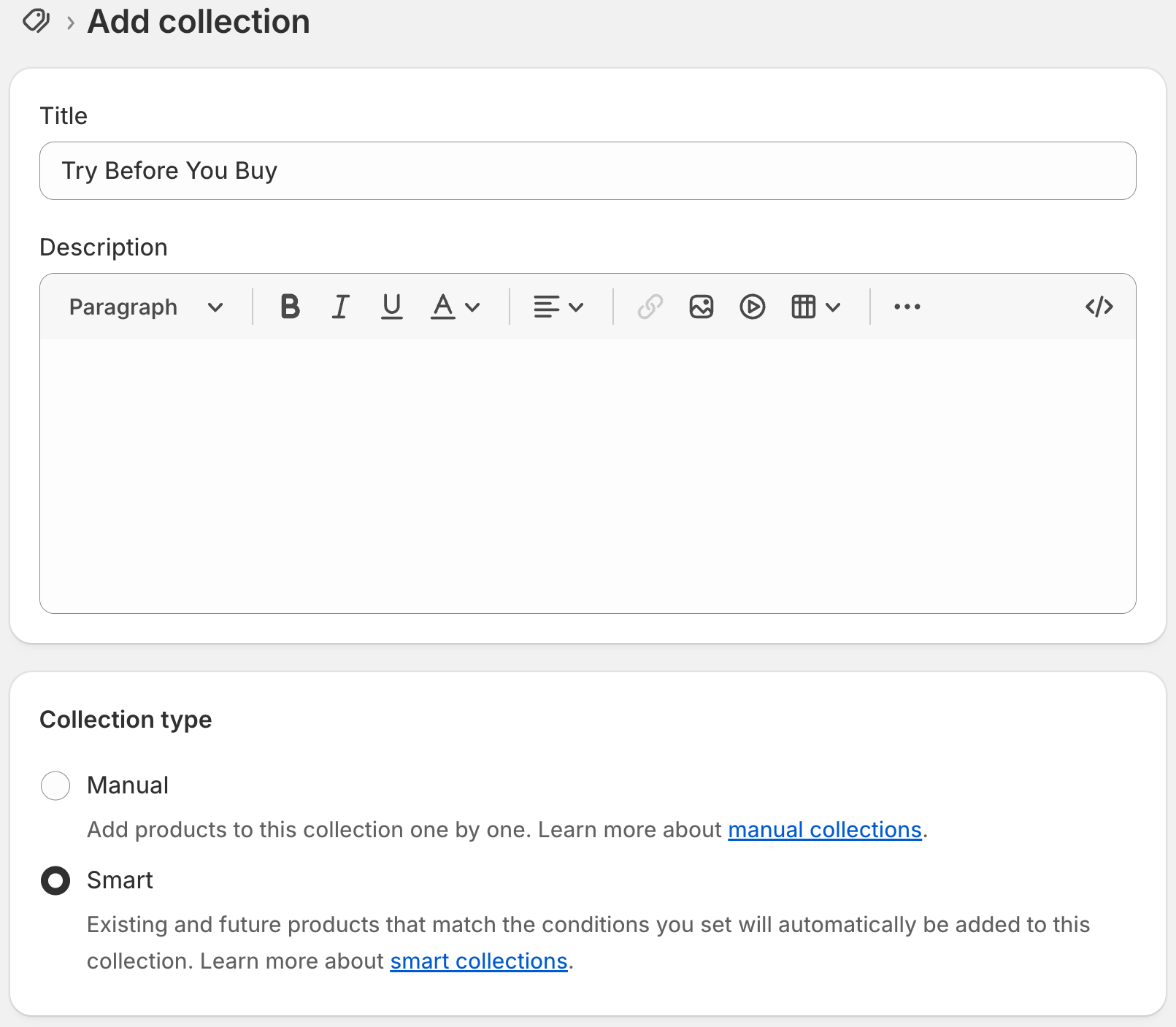This screenshot has height=1027, width=1176.
Task: Apply italic formatting to description text
Action: tap(340, 307)
